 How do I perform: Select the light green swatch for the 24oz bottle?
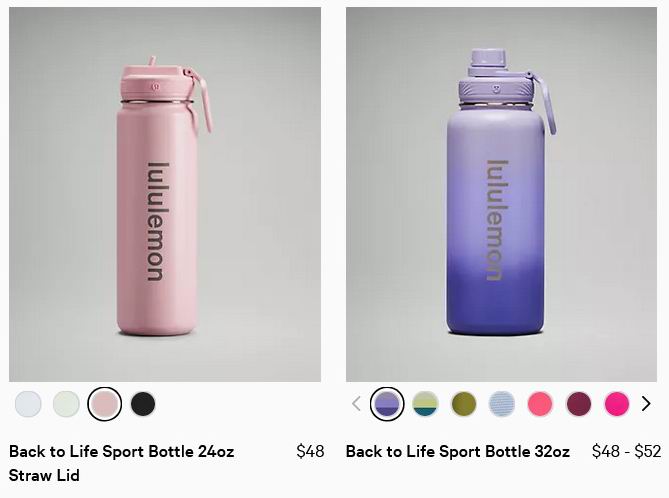pos(66,404)
